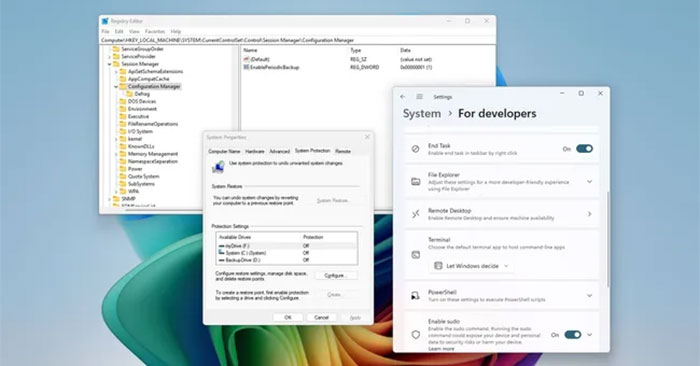The height and width of the screenshot is (366, 700).
Task: Click the System Protection shield computer icon
Action: click(x=218, y=166)
